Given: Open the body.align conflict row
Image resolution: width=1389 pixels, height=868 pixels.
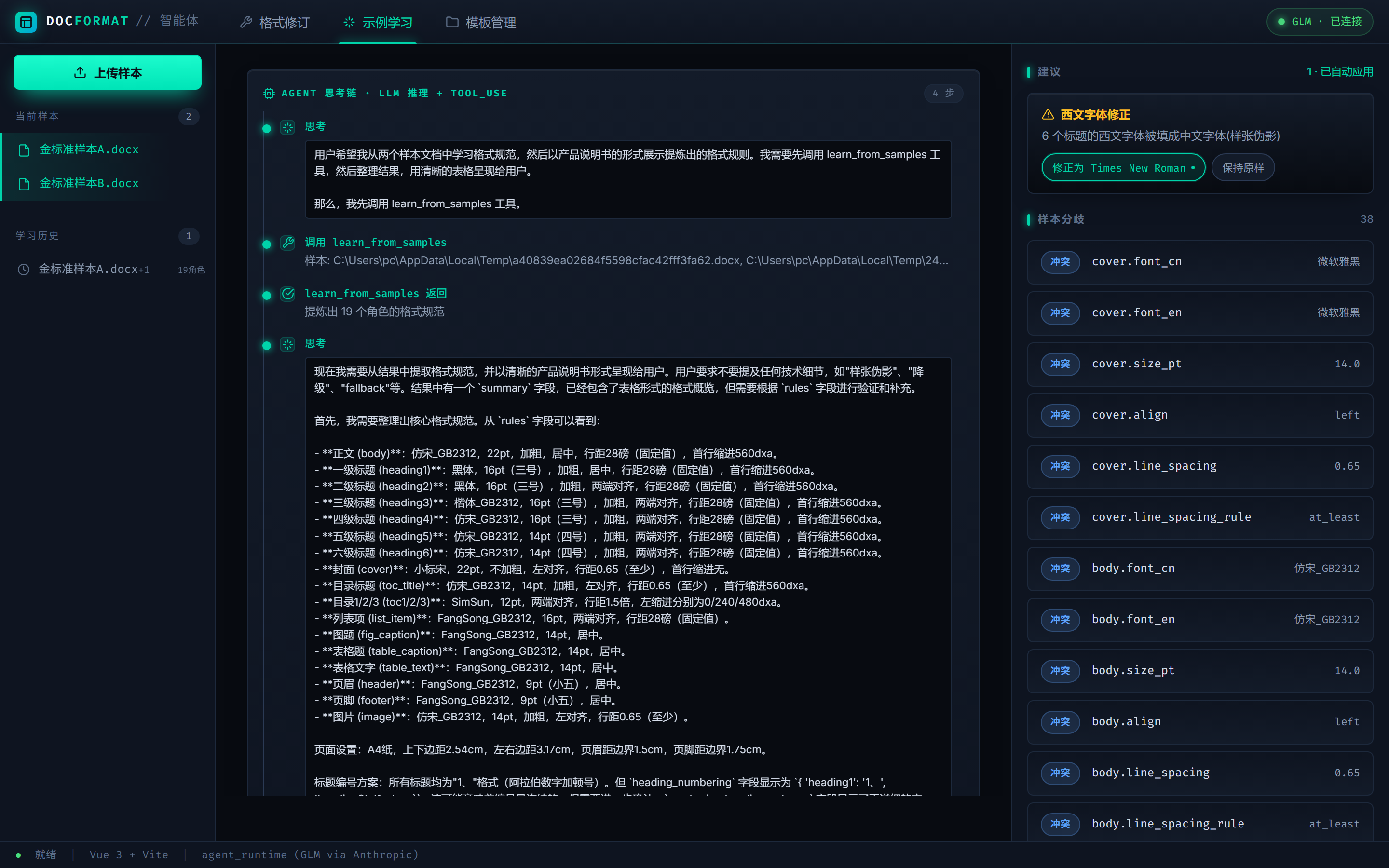Looking at the screenshot, I should (1199, 721).
